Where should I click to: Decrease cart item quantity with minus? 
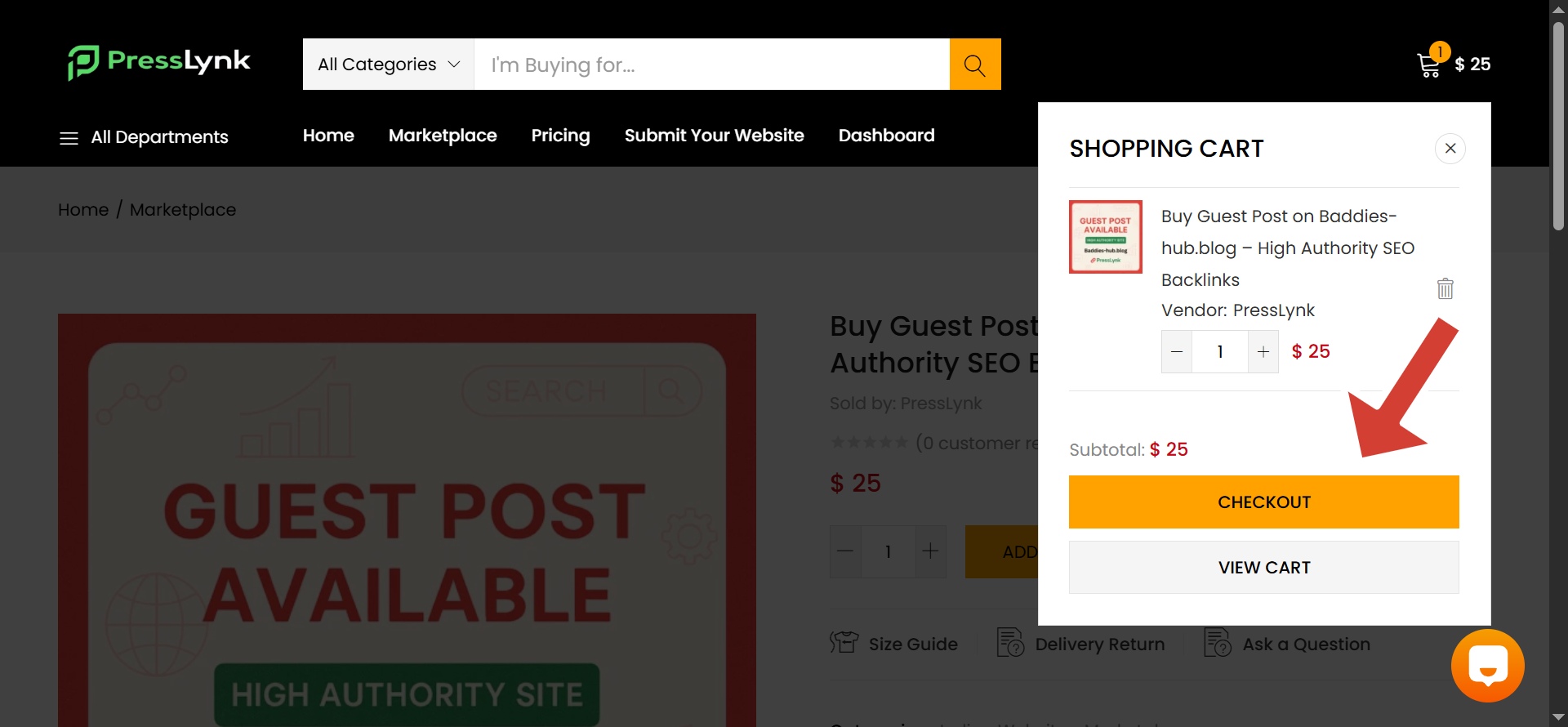[1177, 352]
